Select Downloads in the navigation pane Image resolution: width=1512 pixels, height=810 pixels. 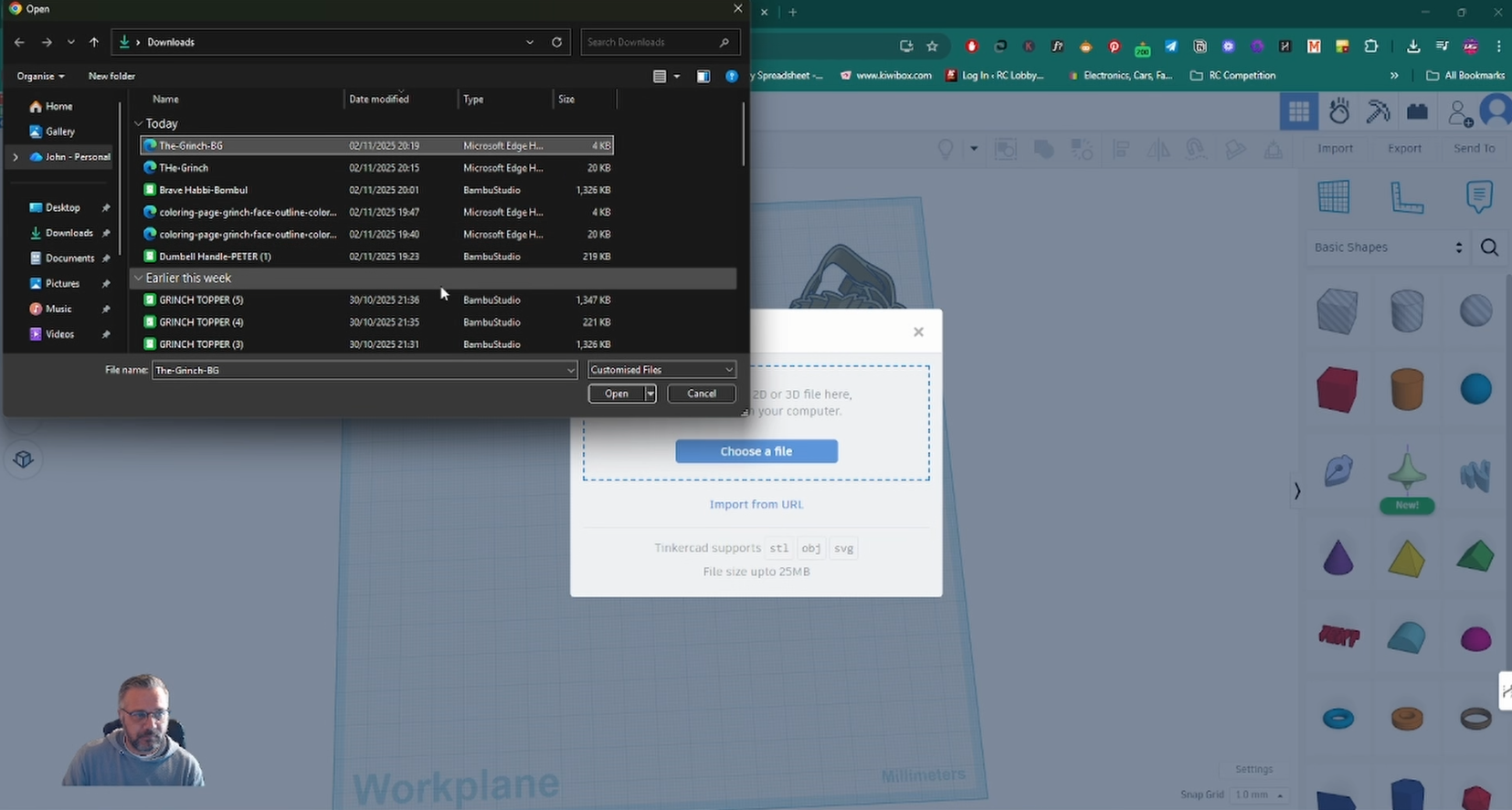[69, 233]
